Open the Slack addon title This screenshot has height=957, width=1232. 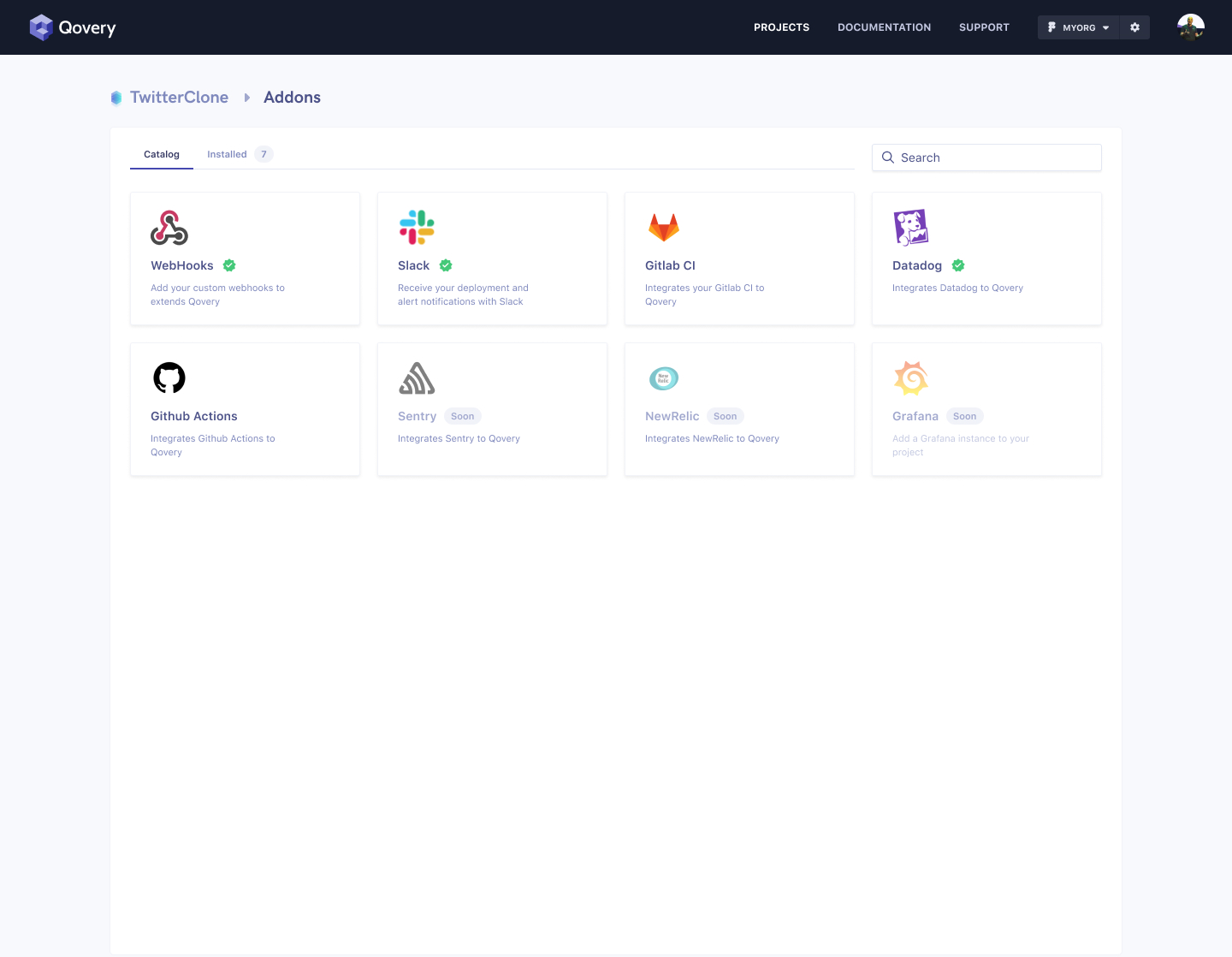(x=413, y=265)
